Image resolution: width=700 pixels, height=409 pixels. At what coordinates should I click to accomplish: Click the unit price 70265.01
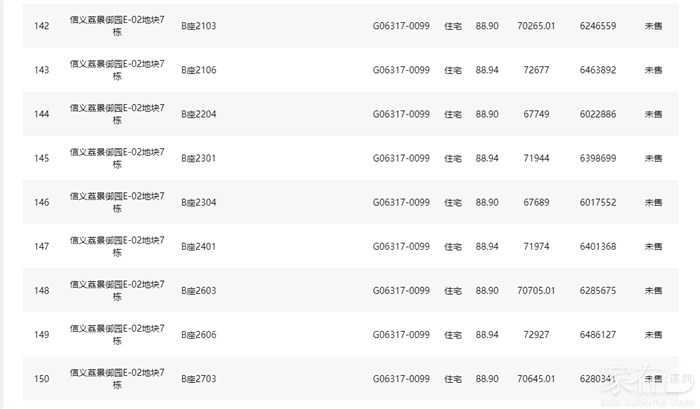[535, 26]
